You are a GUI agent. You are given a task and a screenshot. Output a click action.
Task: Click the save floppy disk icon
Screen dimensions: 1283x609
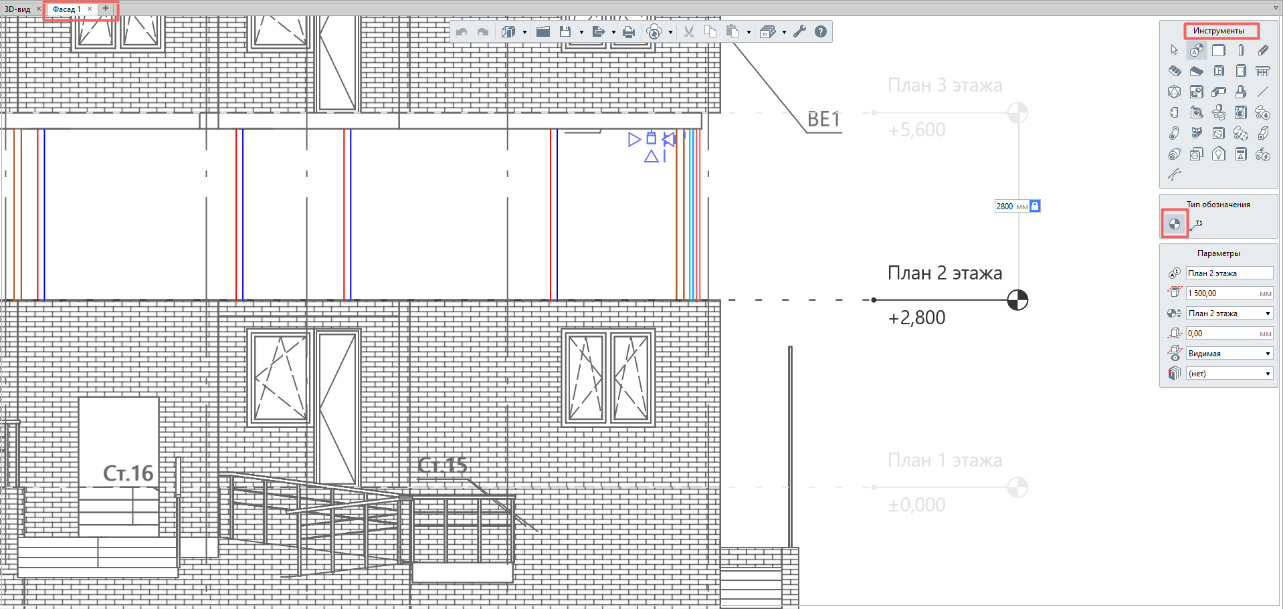point(565,32)
